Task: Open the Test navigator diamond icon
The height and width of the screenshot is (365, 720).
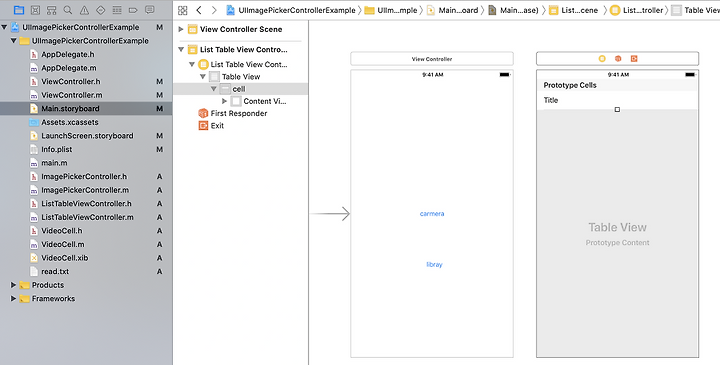Action: tap(101, 10)
